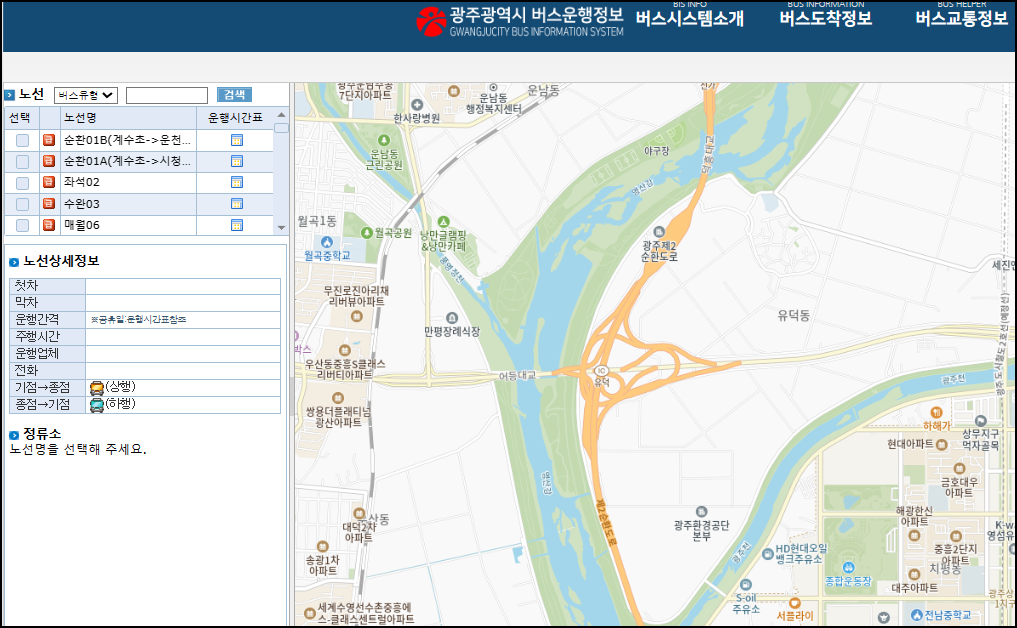Click the Gwangju bus information system logo
1017x628 pixels.
click(x=520, y=21)
